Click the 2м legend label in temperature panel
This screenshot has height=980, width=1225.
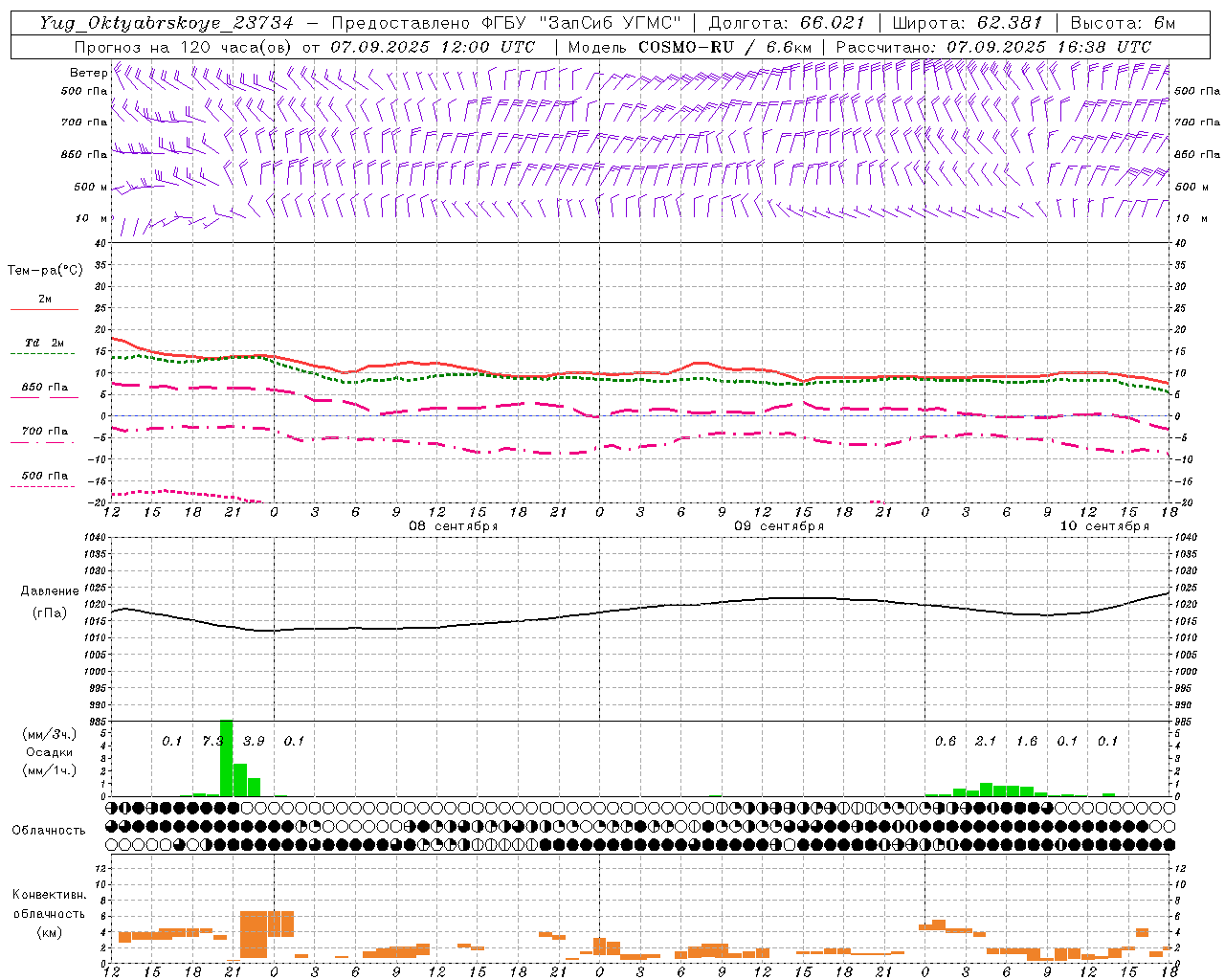point(45,300)
